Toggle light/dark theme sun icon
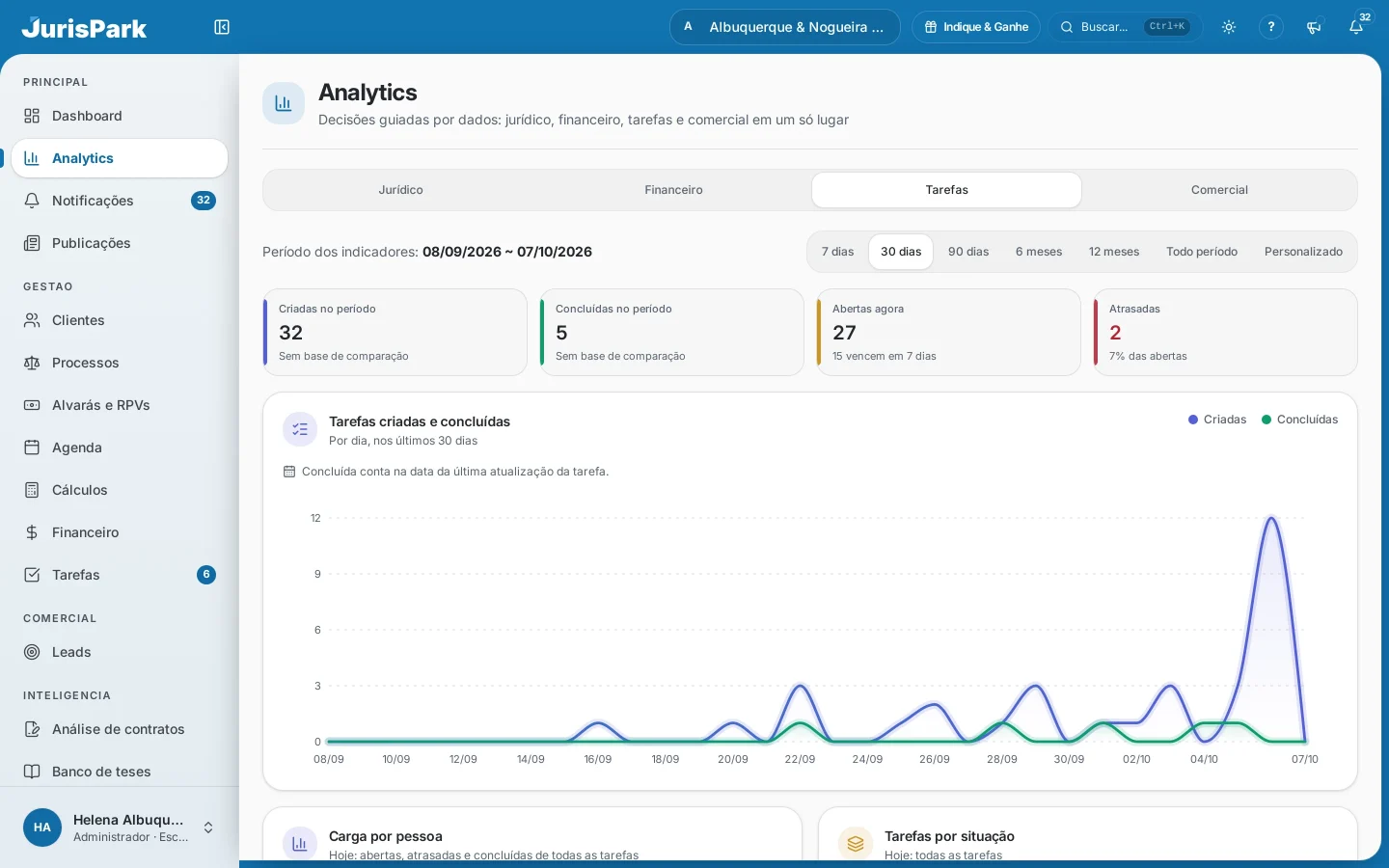This screenshot has width=1389, height=868. pos(1229,27)
